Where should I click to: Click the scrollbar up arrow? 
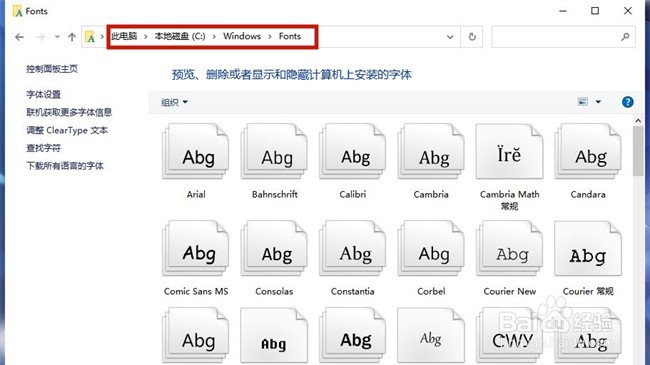coord(638,120)
